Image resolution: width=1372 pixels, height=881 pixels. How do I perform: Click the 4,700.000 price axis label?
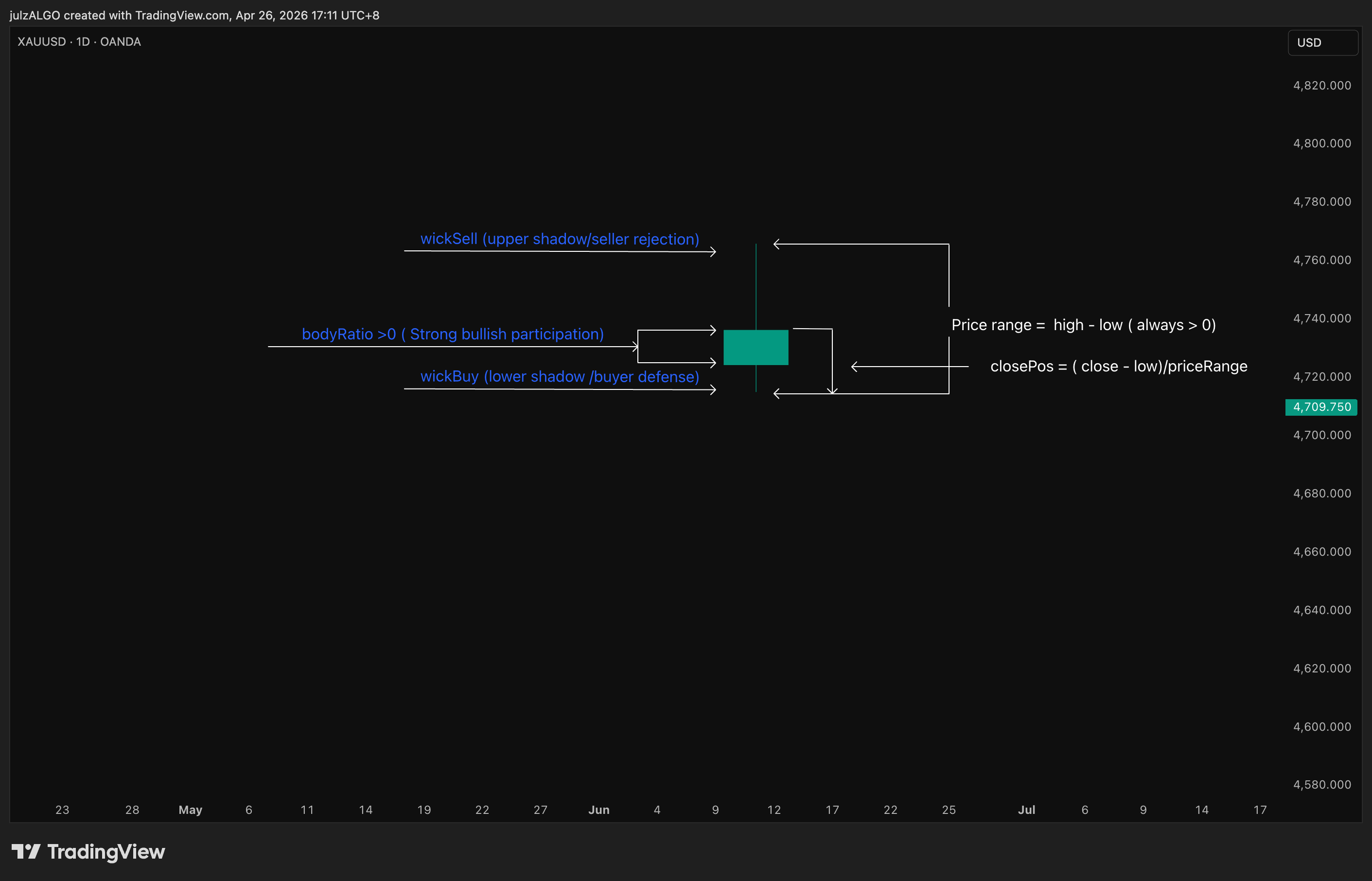click(1322, 435)
